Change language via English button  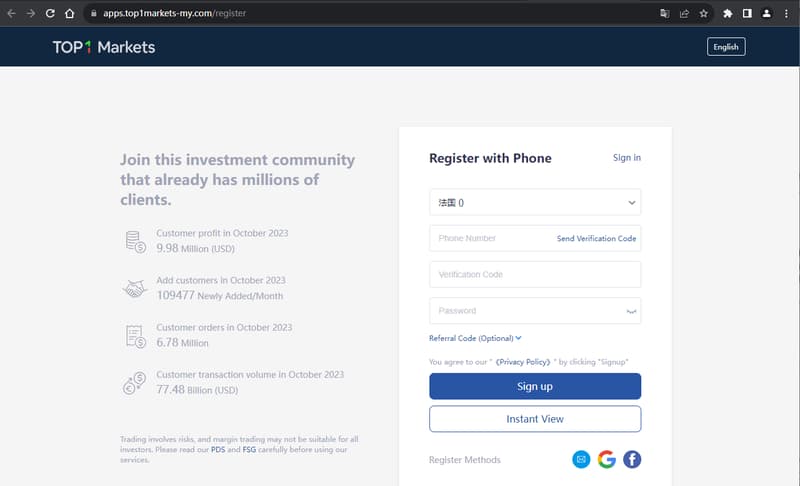click(726, 47)
